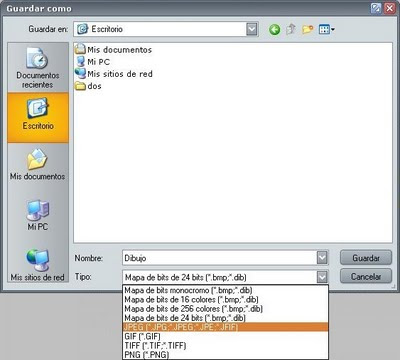Close the Guardar como dialog
The width and height of the screenshot is (400, 360).
point(389,8)
